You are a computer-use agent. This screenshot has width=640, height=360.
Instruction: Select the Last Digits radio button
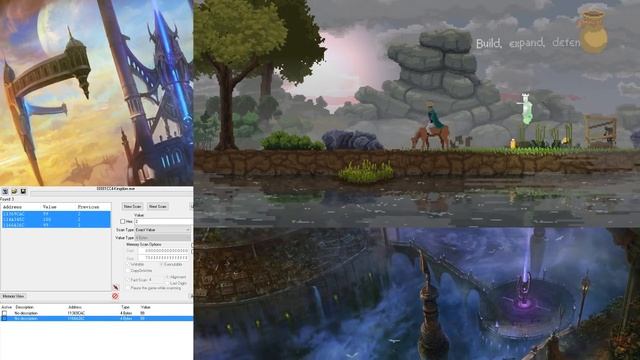167,283
